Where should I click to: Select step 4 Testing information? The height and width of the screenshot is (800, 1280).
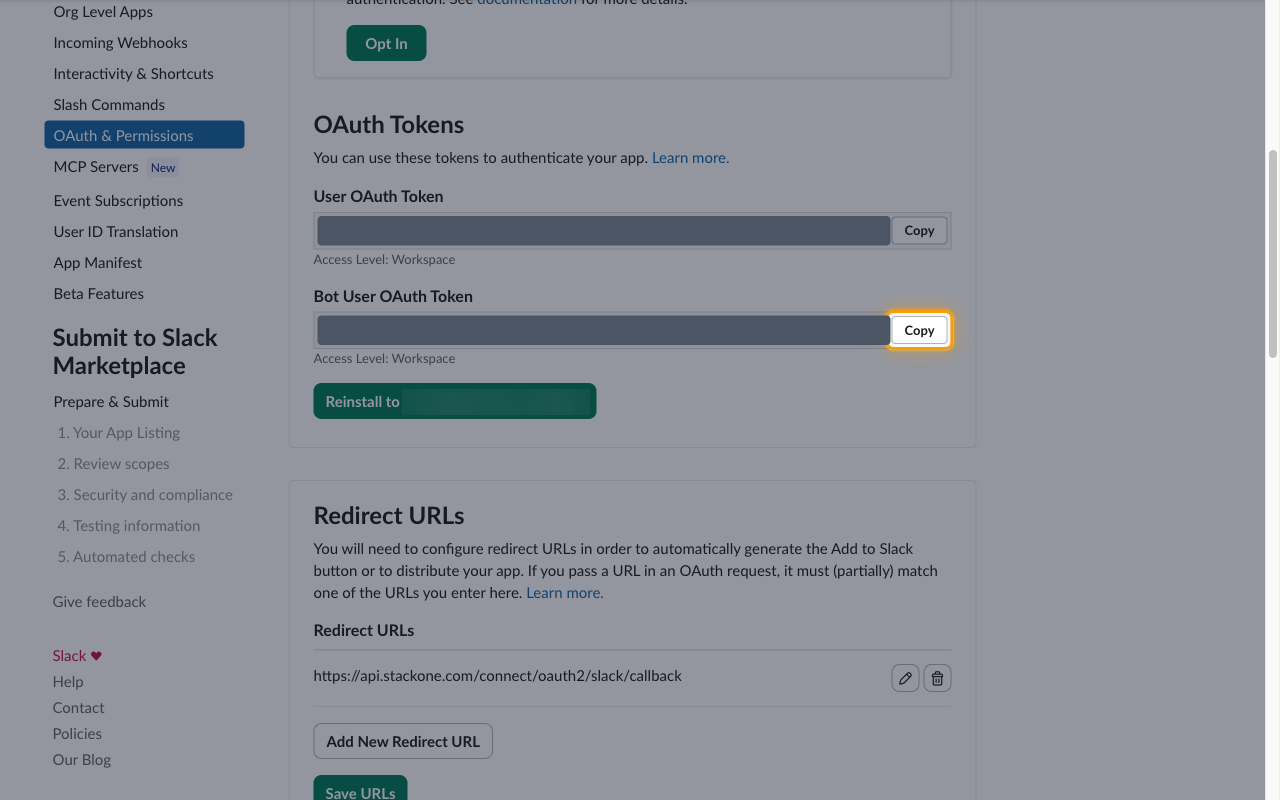[x=129, y=525]
